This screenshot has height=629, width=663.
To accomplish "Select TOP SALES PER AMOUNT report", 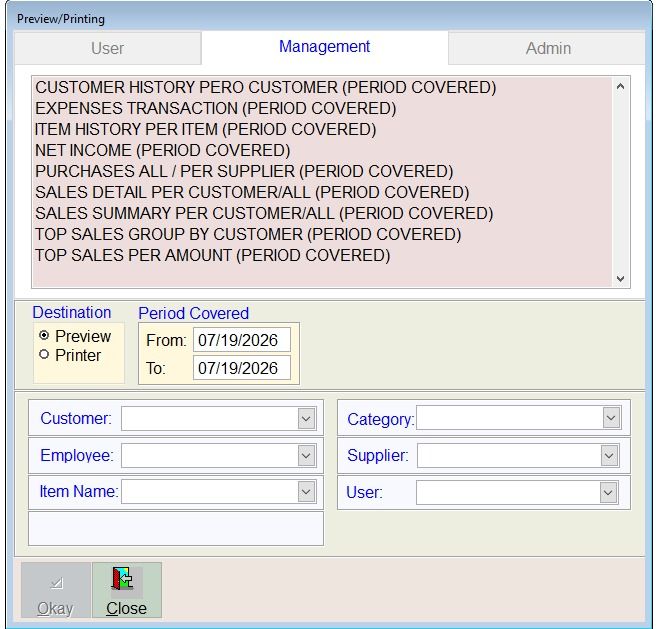I will pyautogui.click(x=212, y=255).
